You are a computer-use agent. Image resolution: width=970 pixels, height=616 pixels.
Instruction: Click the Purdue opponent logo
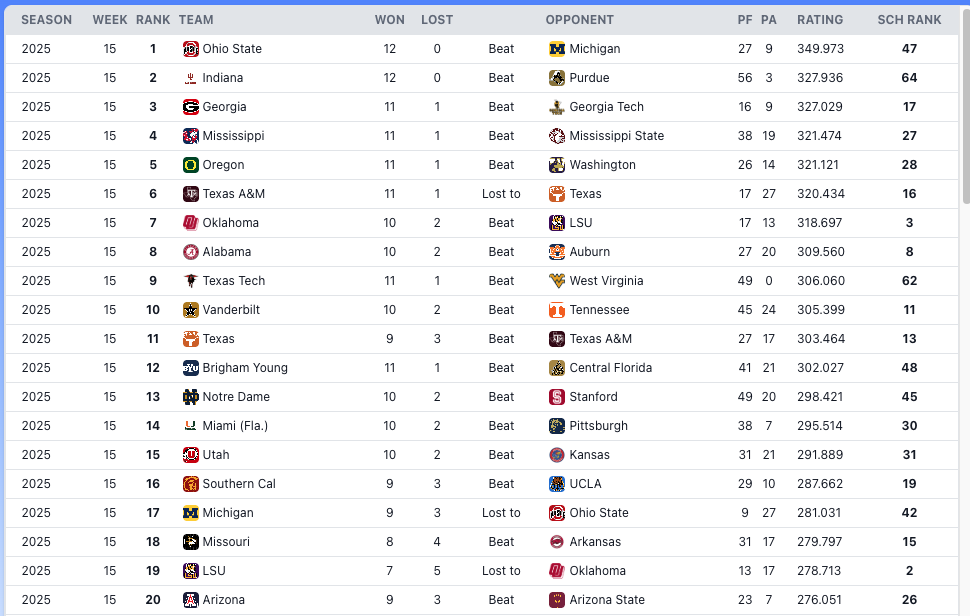pos(557,78)
